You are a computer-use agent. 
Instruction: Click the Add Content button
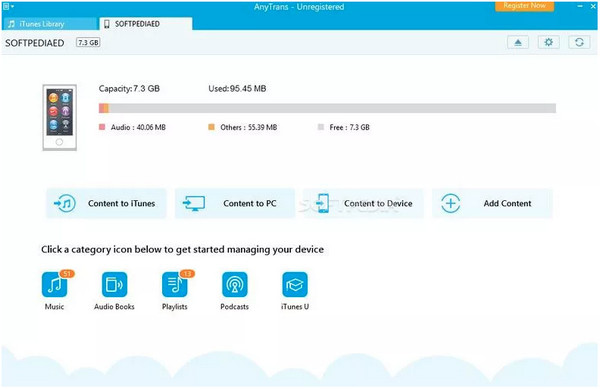pyautogui.click(x=492, y=203)
